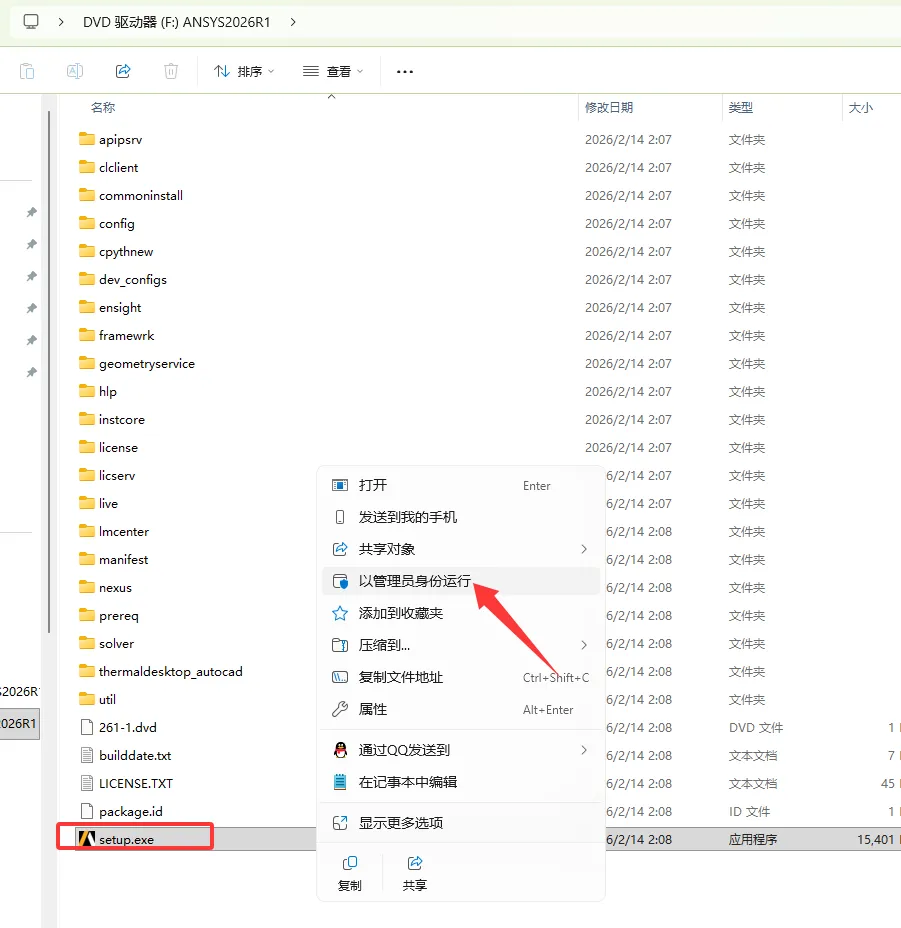Choose 发送到我的手机 in the context menu

(x=461, y=517)
